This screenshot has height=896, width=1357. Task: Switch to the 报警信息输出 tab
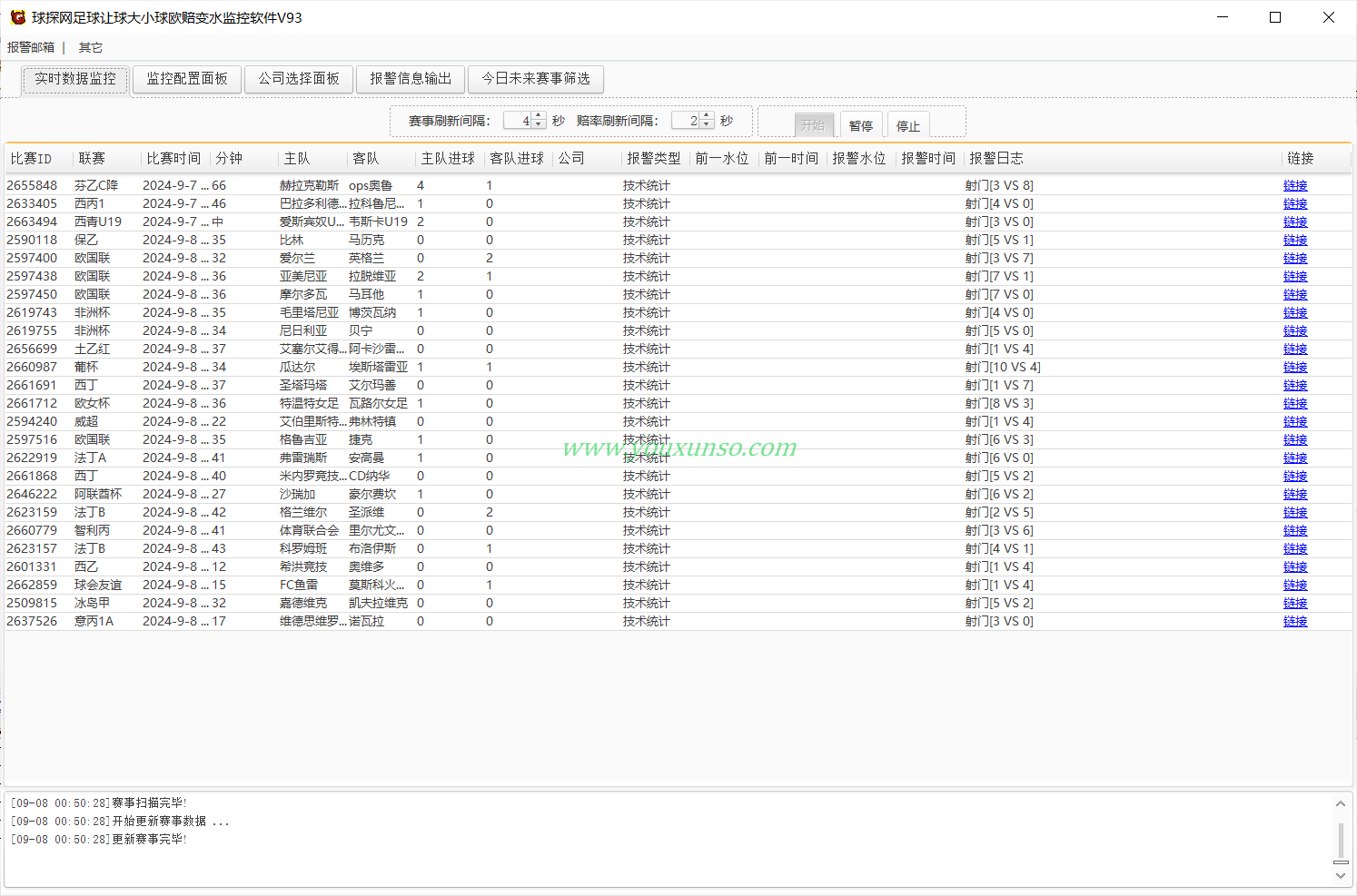(x=411, y=79)
